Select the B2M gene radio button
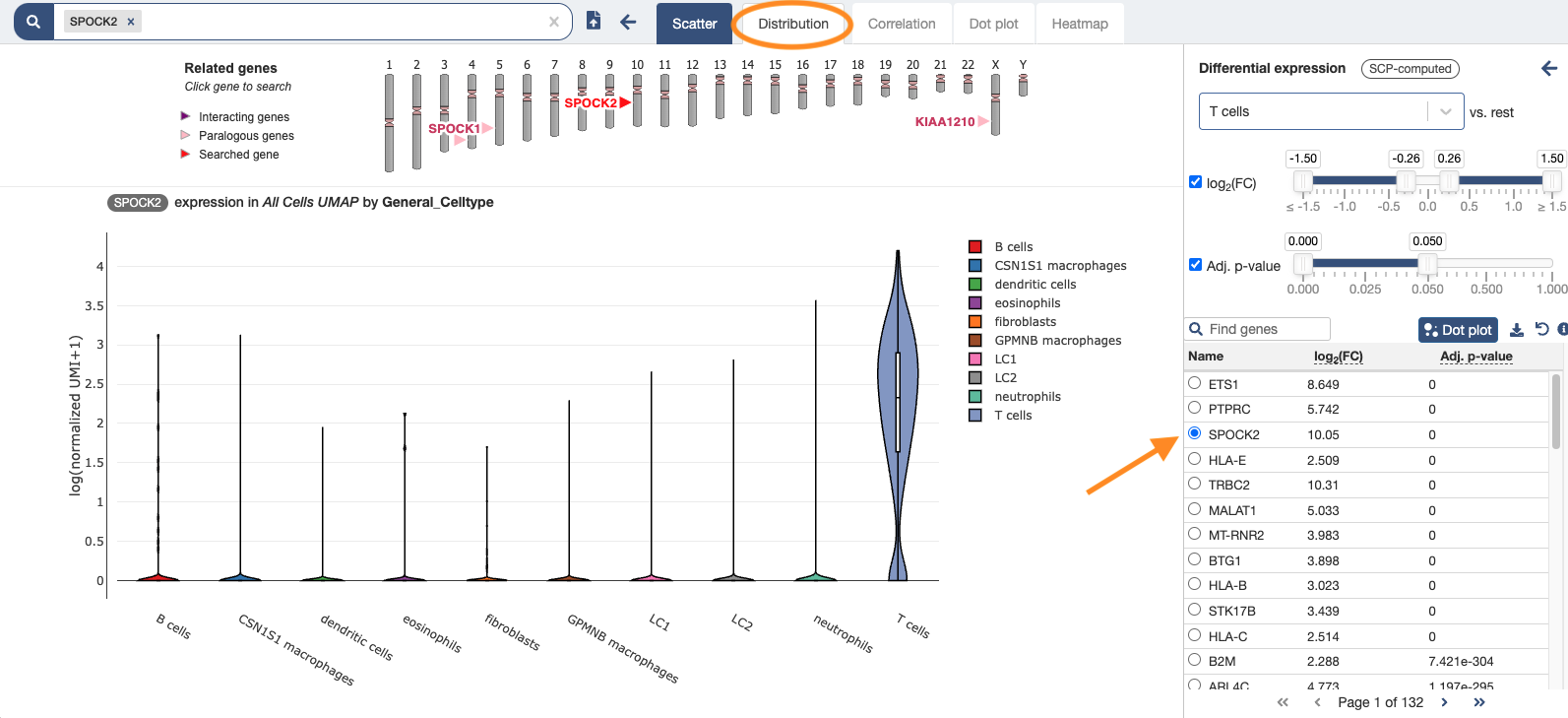1568x718 pixels. coord(1194,659)
